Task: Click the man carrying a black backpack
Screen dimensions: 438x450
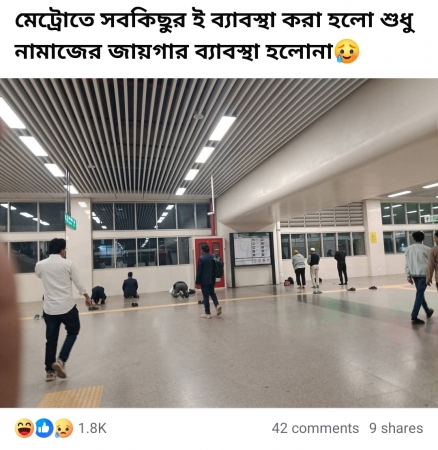Action: pos(208,281)
